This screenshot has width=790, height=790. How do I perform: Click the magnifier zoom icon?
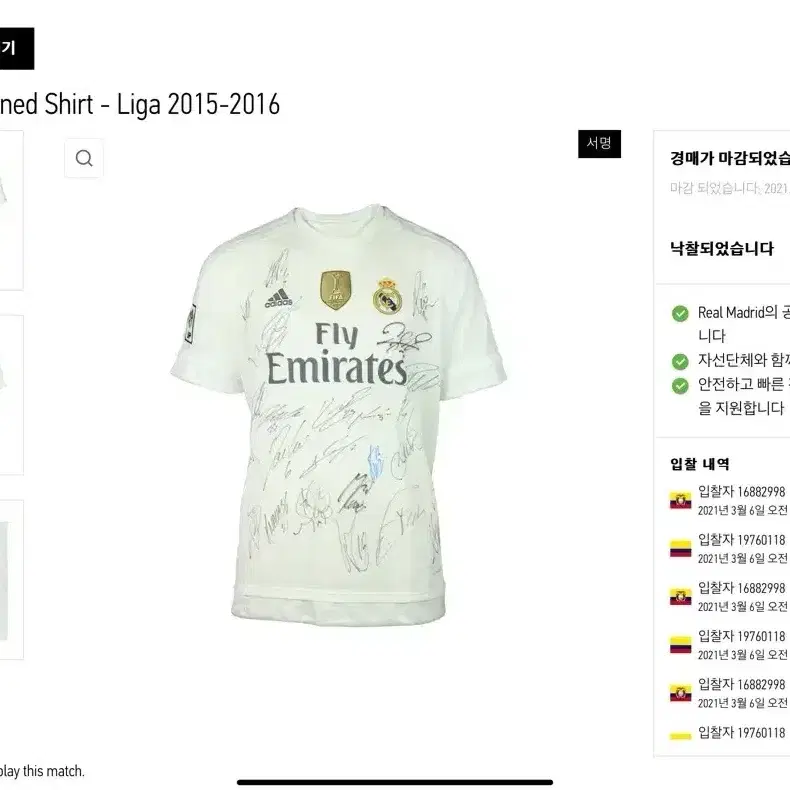[x=84, y=158]
